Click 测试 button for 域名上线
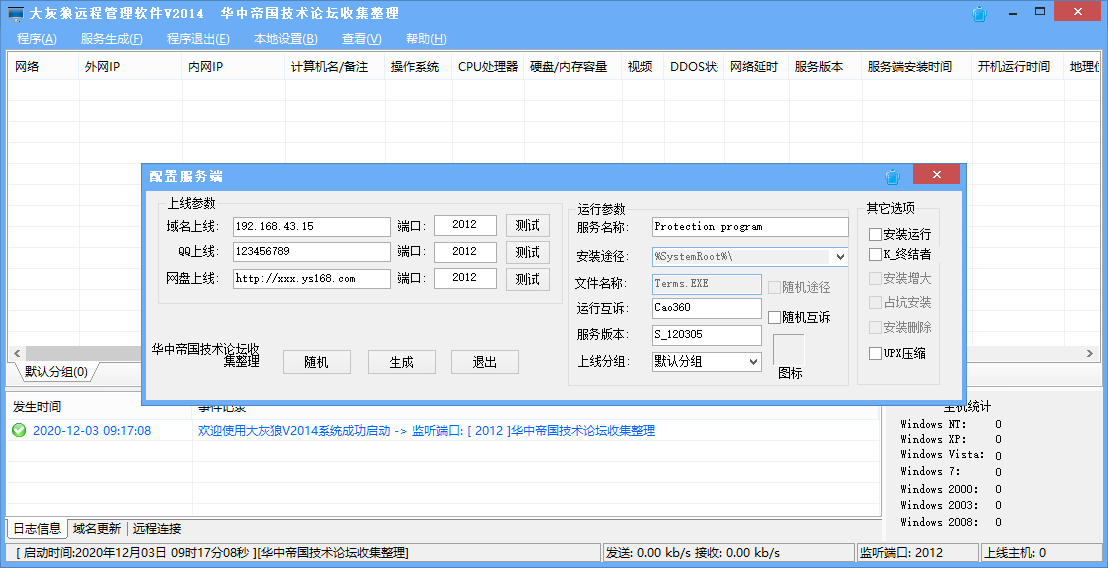This screenshot has height=568, width=1108. click(528, 225)
